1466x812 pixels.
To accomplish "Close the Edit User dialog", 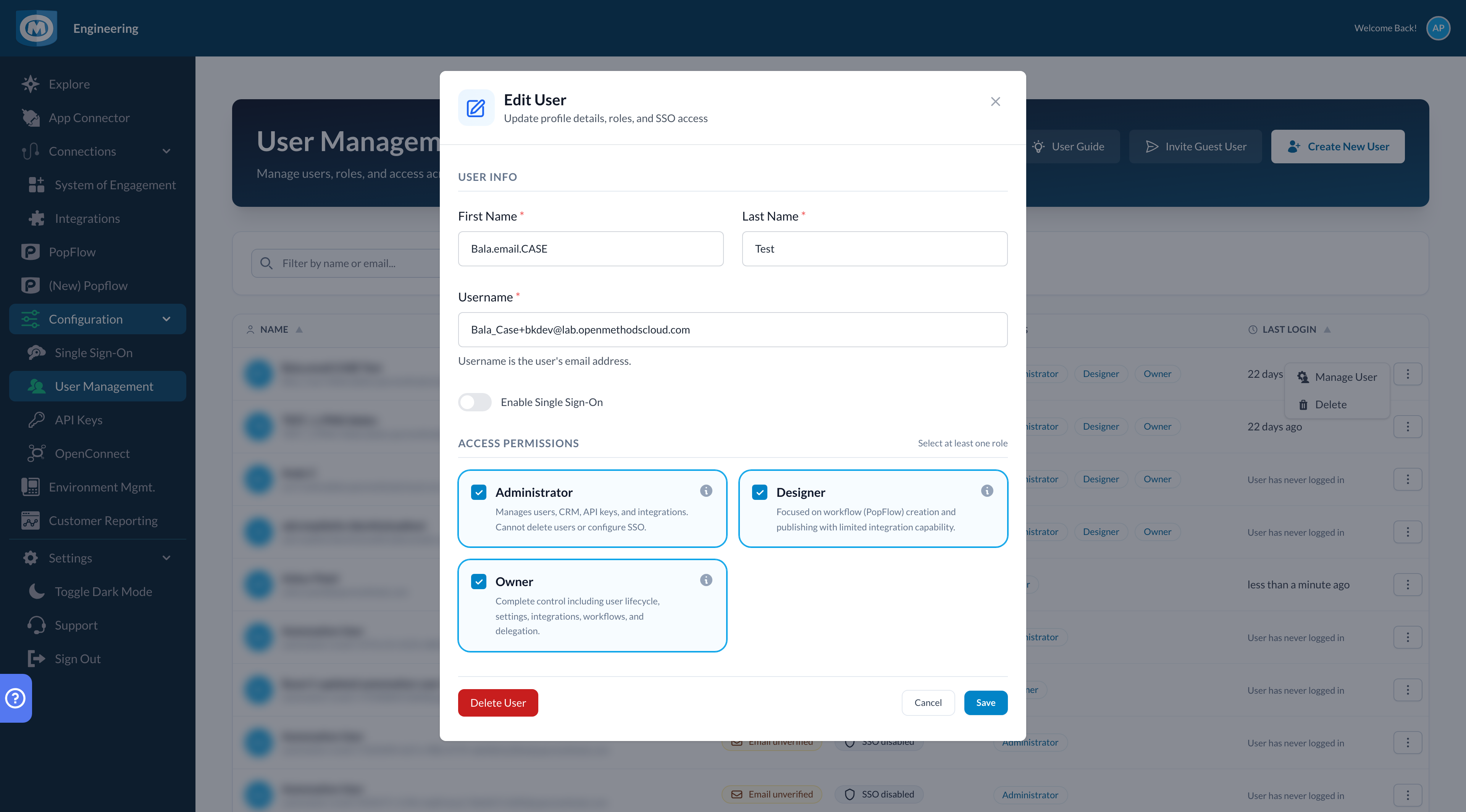I will coord(995,101).
